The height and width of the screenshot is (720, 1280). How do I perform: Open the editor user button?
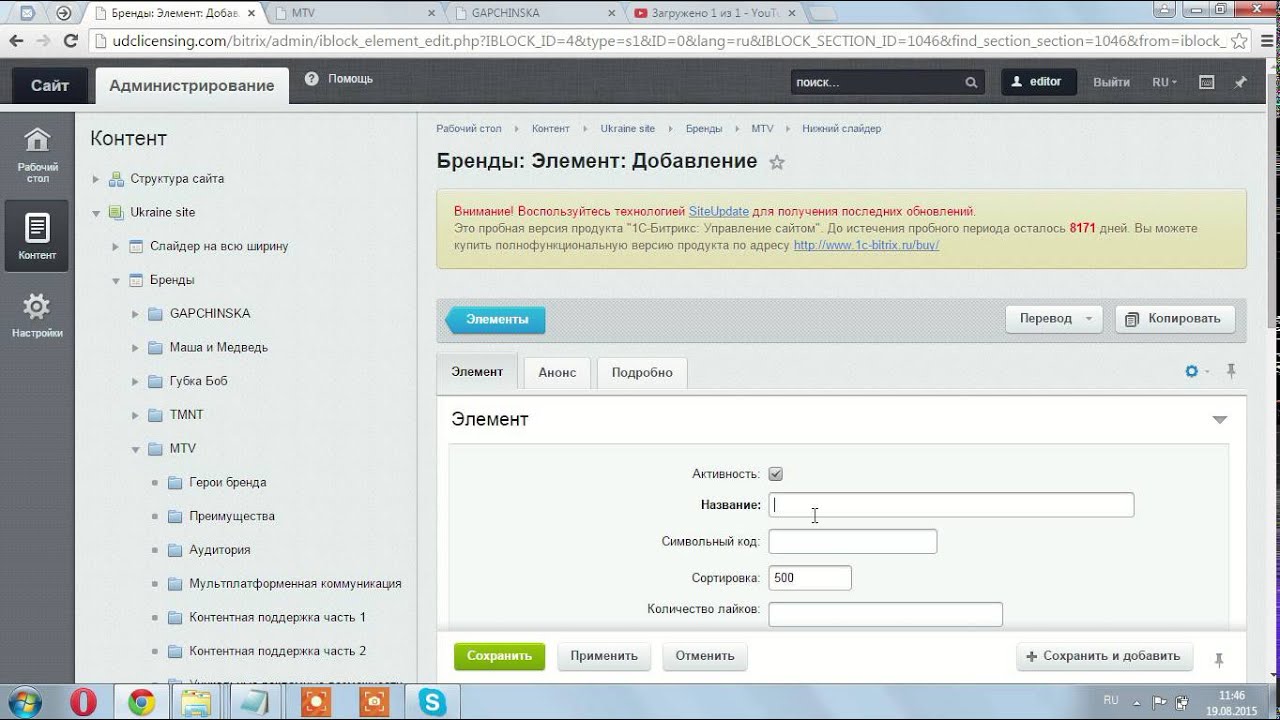pos(1038,82)
